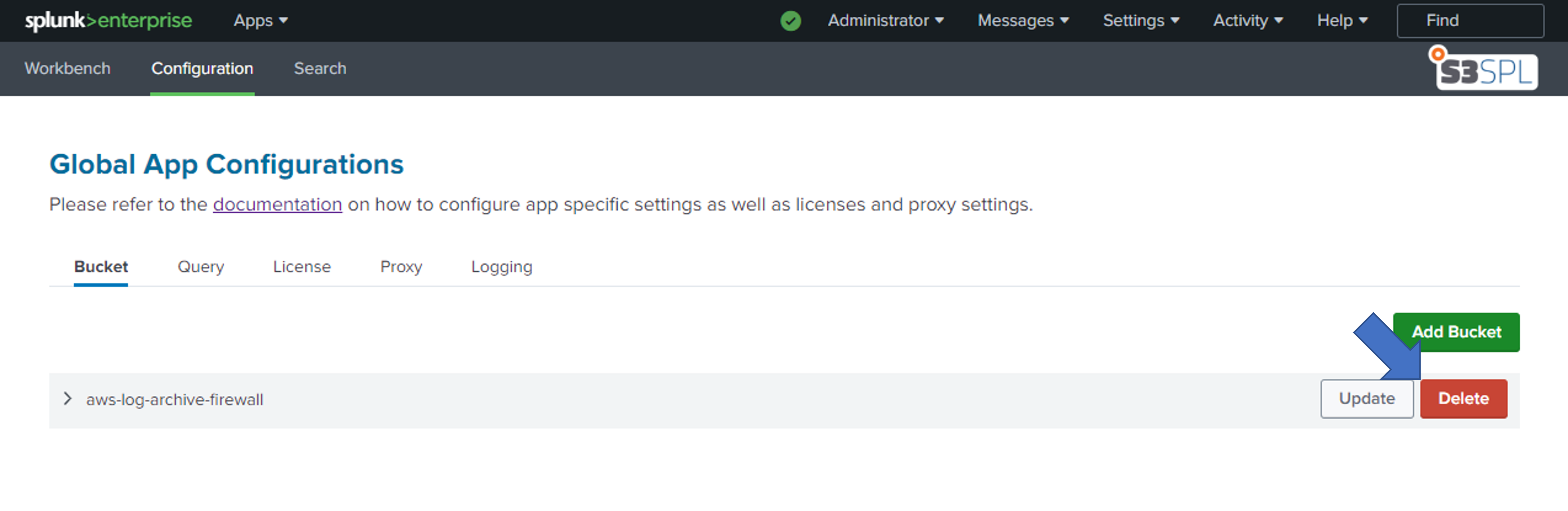Image resolution: width=1568 pixels, height=511 pixels.
Task: Expand the aws-log-archive-firewall bucket row
Action: point(68,399)
